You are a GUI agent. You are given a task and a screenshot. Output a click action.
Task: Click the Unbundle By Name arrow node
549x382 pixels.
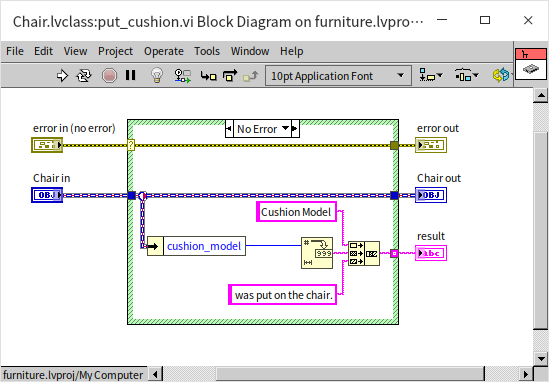click(x=155, y=246)
